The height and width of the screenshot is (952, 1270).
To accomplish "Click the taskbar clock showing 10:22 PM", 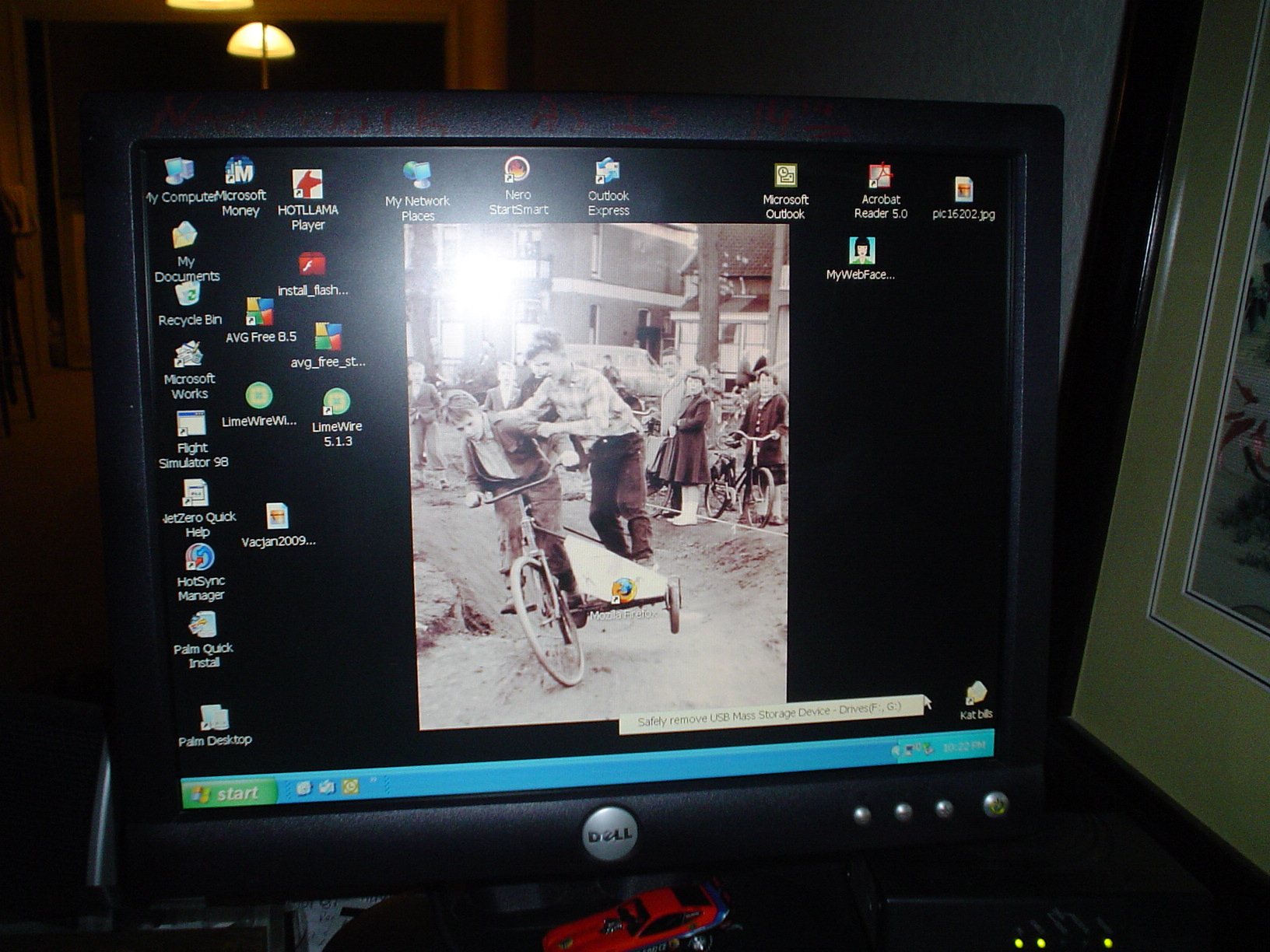I will 963,747.
